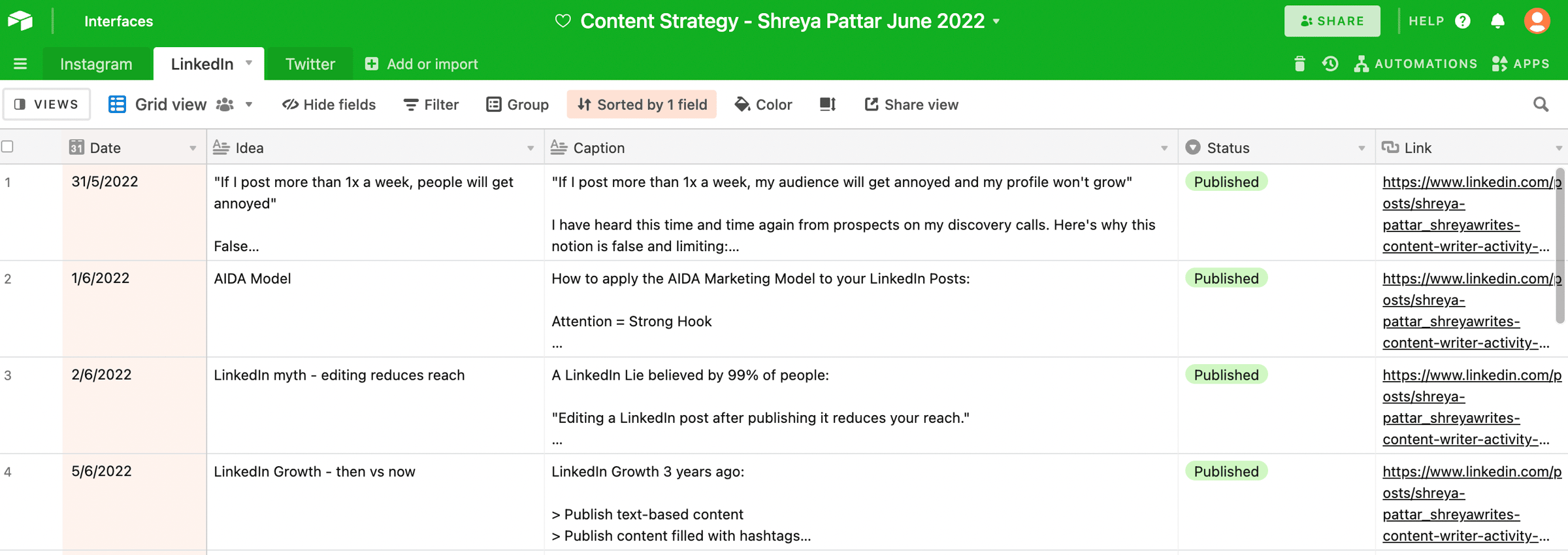The width and height of the screenshot is (1568, 555).
Task: Click the row height icon
Action: coord(828,105)
